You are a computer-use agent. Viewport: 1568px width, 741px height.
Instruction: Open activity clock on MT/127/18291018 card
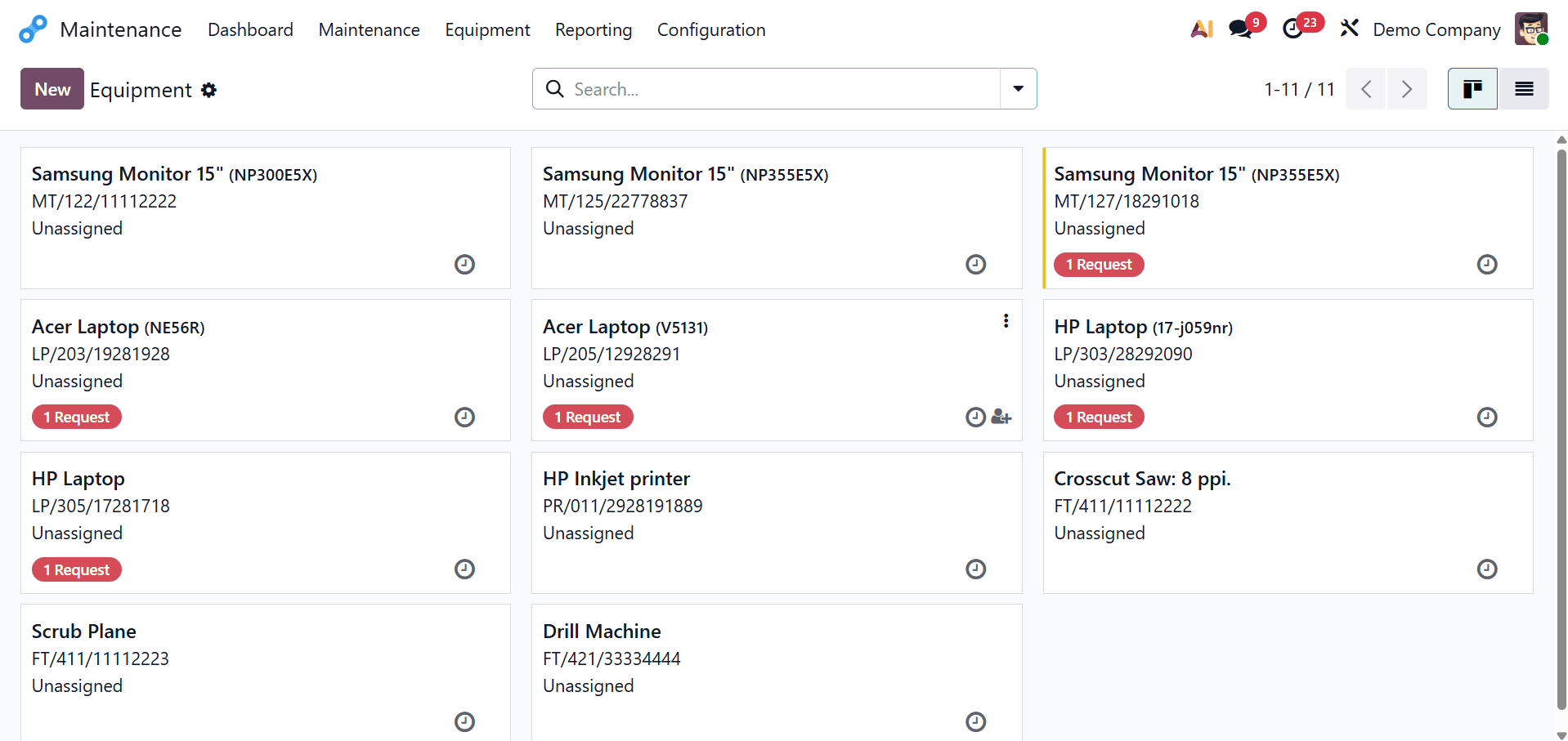(x=1487, y=264)
